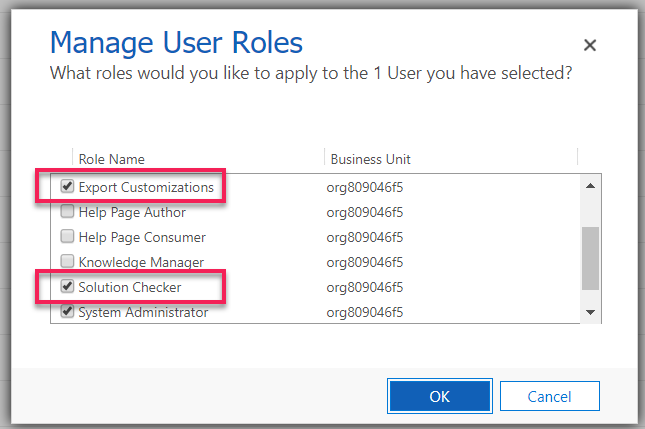Click business unit cell in Help Page Consumer row

tap(364, 237)
